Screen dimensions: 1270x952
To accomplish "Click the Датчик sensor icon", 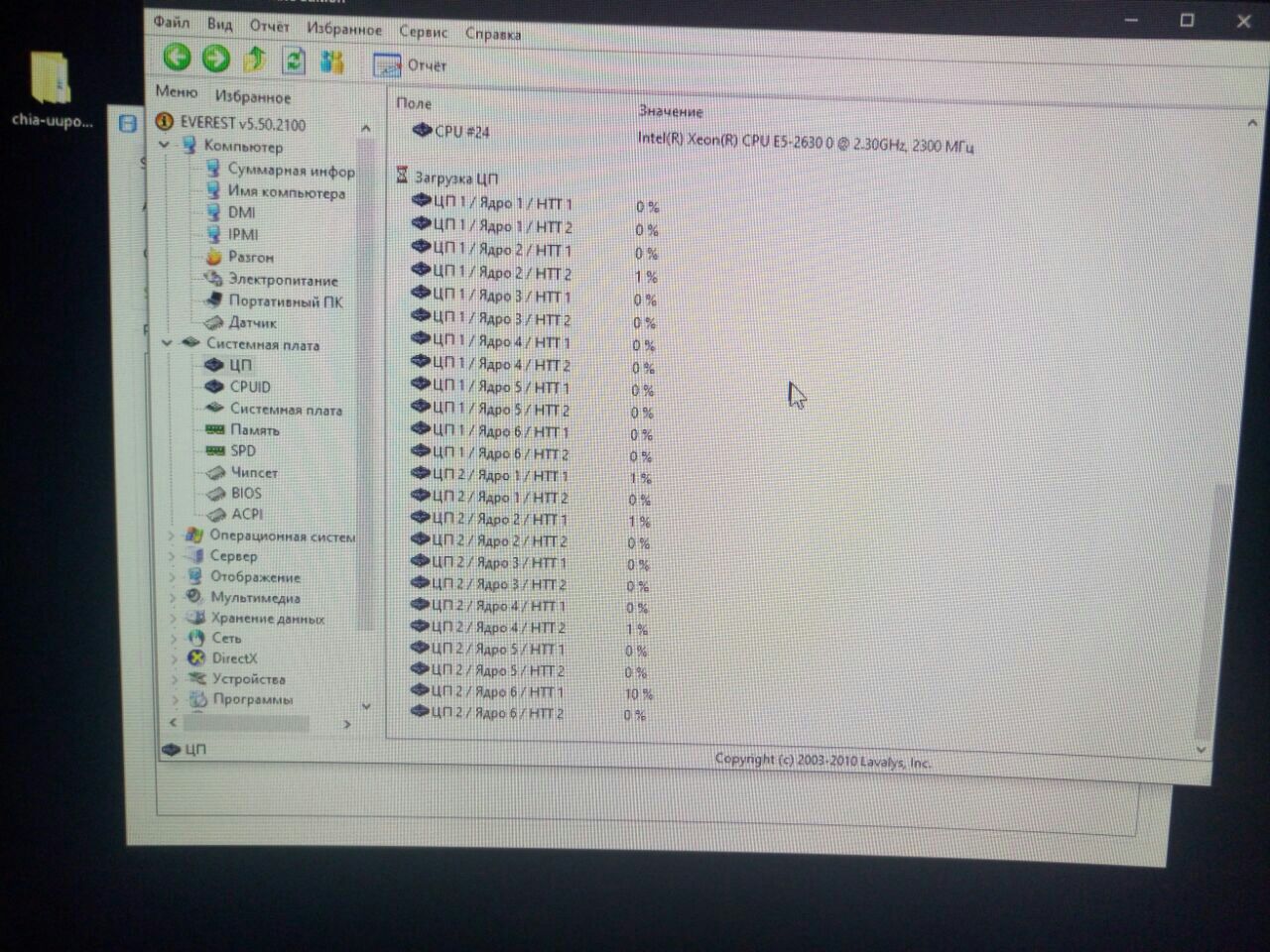I will click(x=213, y=322).
